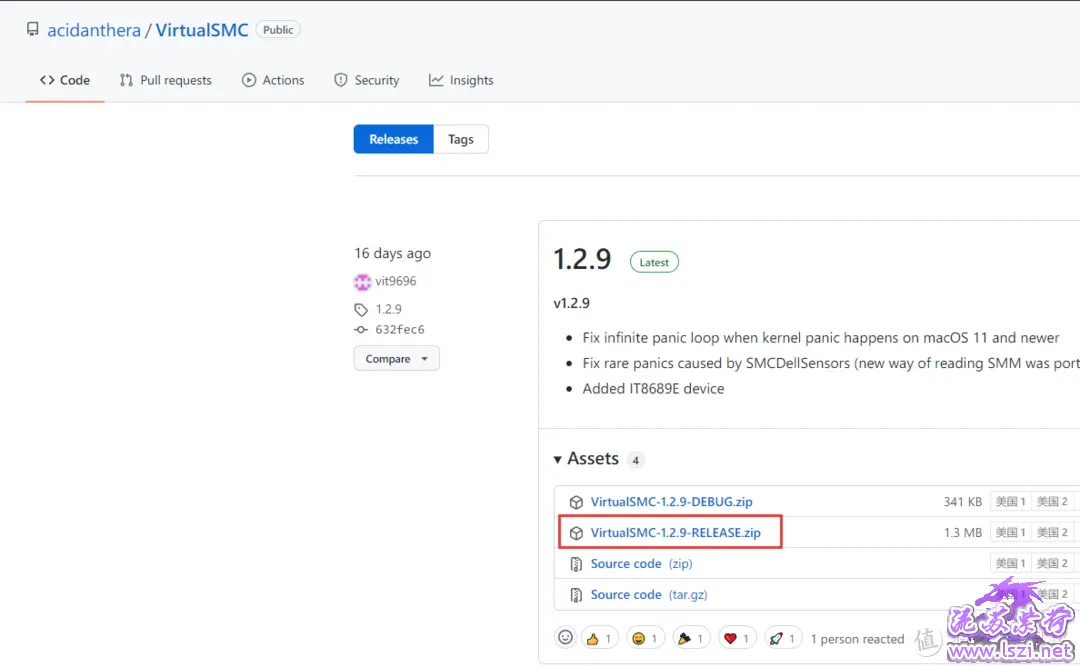Click 美国 2 mirror for RELEASE.zip
1080x667 pixels.
[1052, 533]
